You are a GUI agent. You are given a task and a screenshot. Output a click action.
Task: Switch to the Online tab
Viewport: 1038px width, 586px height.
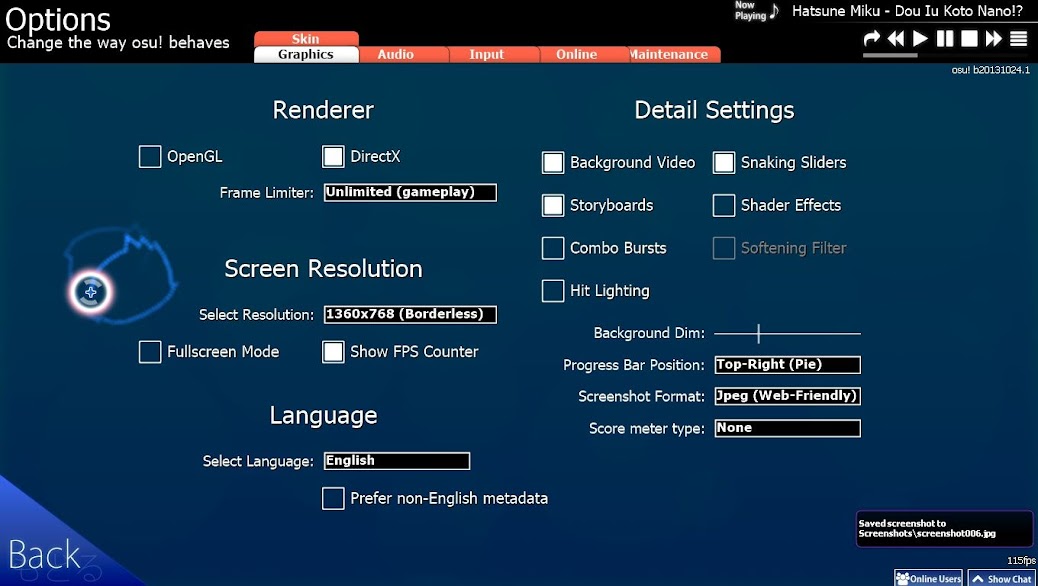pyautogui.click(x=577, y=54)
